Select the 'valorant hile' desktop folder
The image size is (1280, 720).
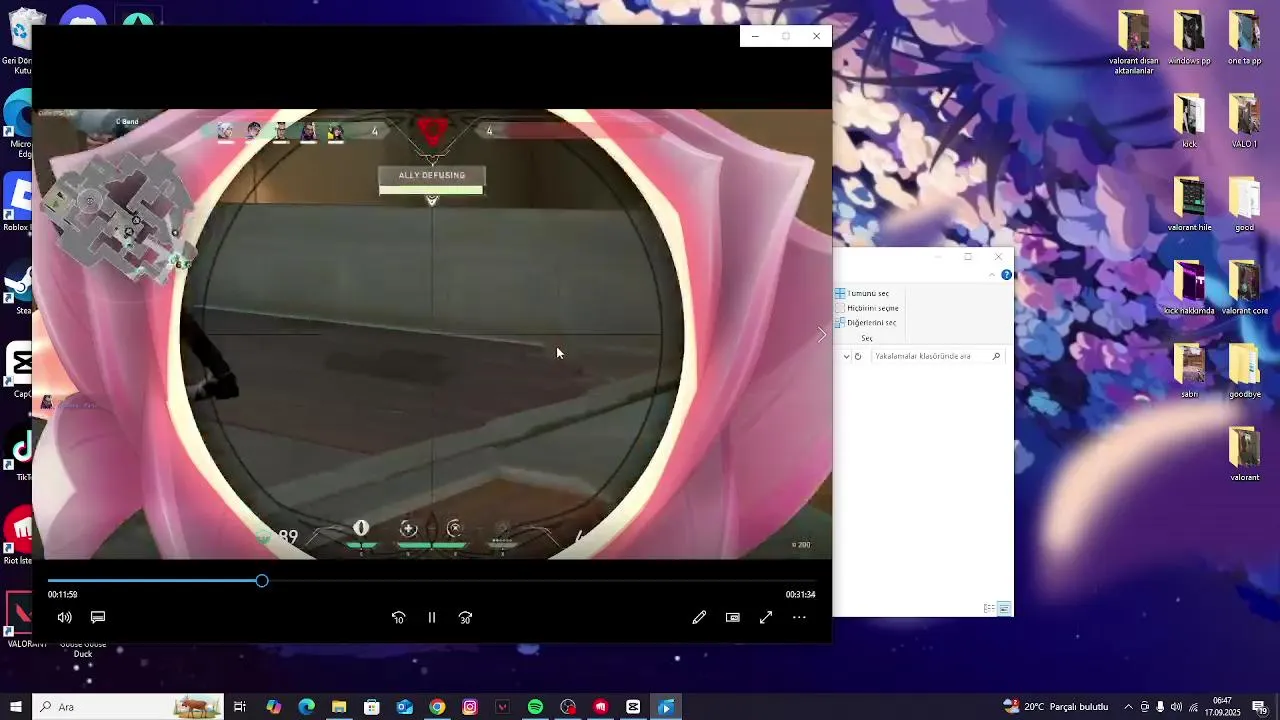(x=1189, y=204)
